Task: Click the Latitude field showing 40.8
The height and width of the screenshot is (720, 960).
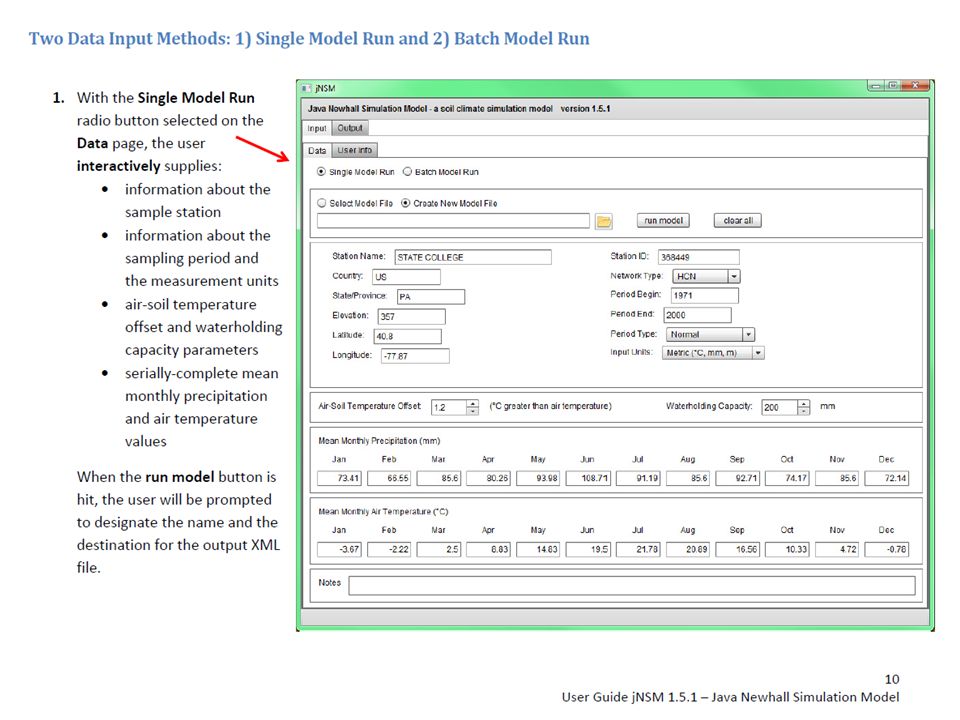Action: (x=407, y=336)
